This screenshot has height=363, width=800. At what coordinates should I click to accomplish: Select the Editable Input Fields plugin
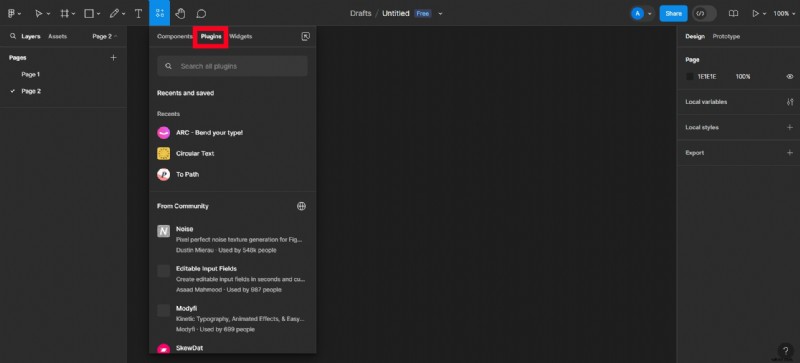(x=232, y=279)
